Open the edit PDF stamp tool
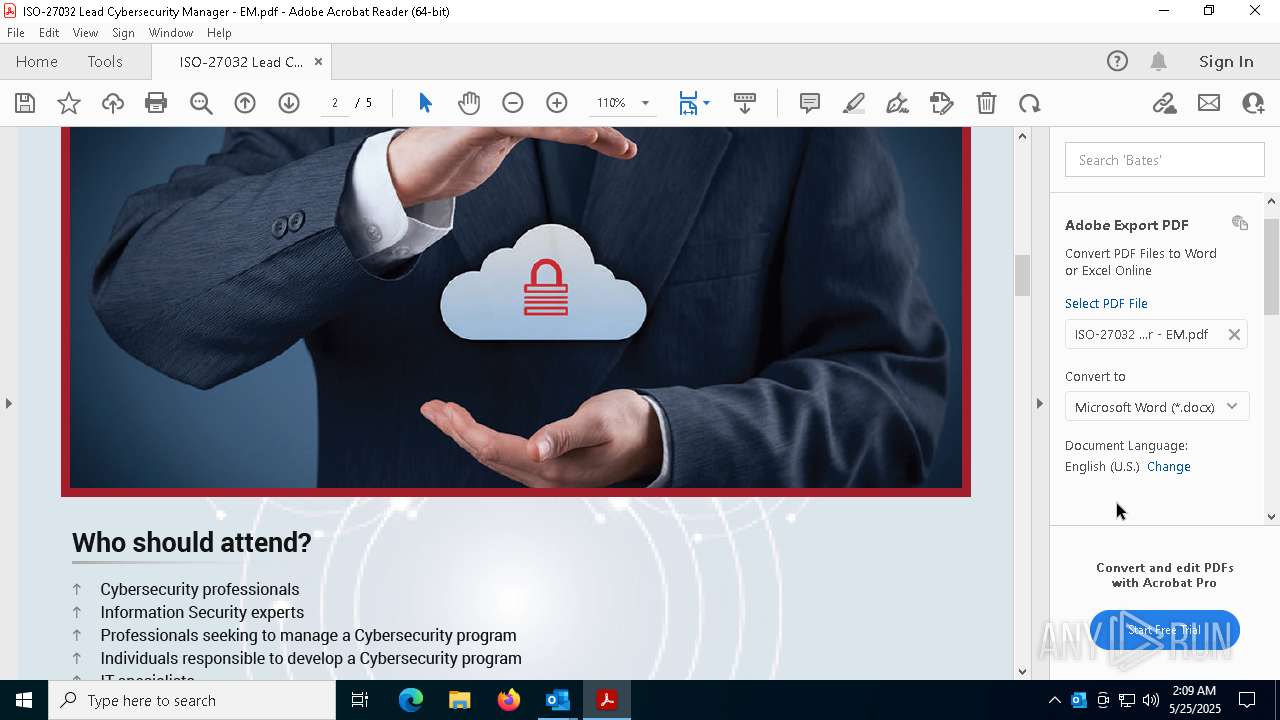This screenshot has width=1280, height=720. 942,103
